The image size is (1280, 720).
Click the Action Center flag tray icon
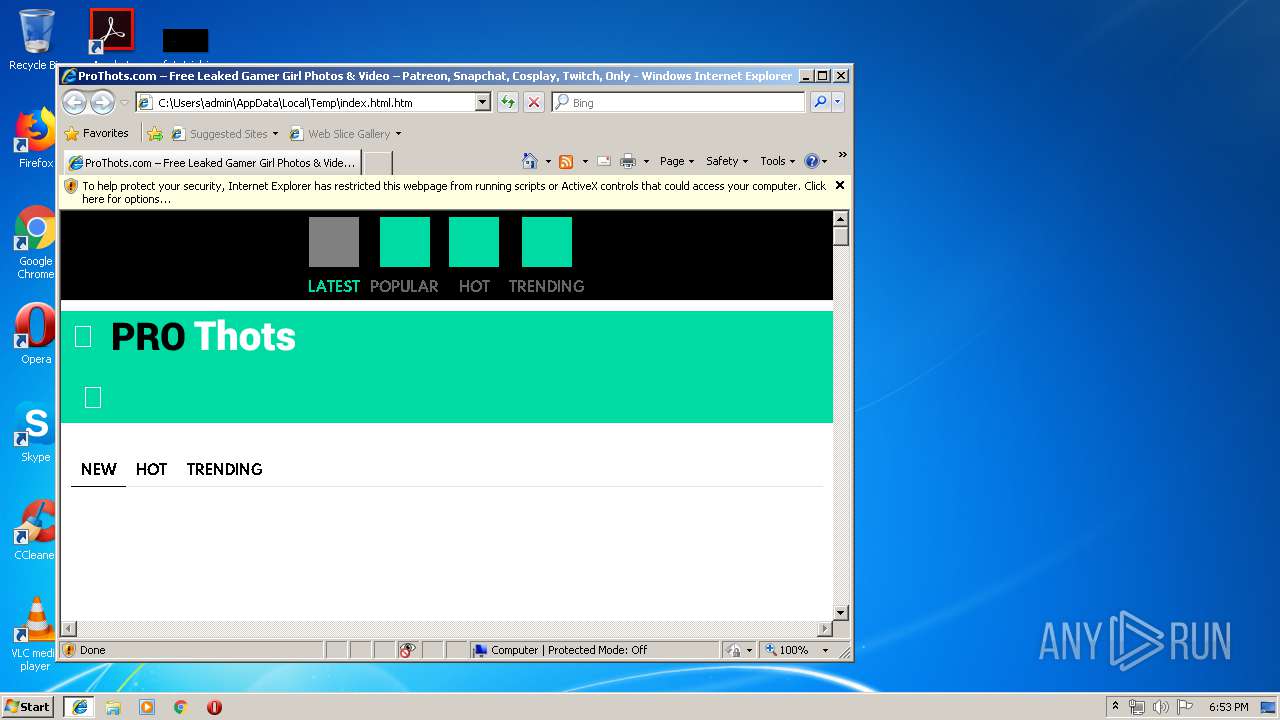tap(1184, 707)
